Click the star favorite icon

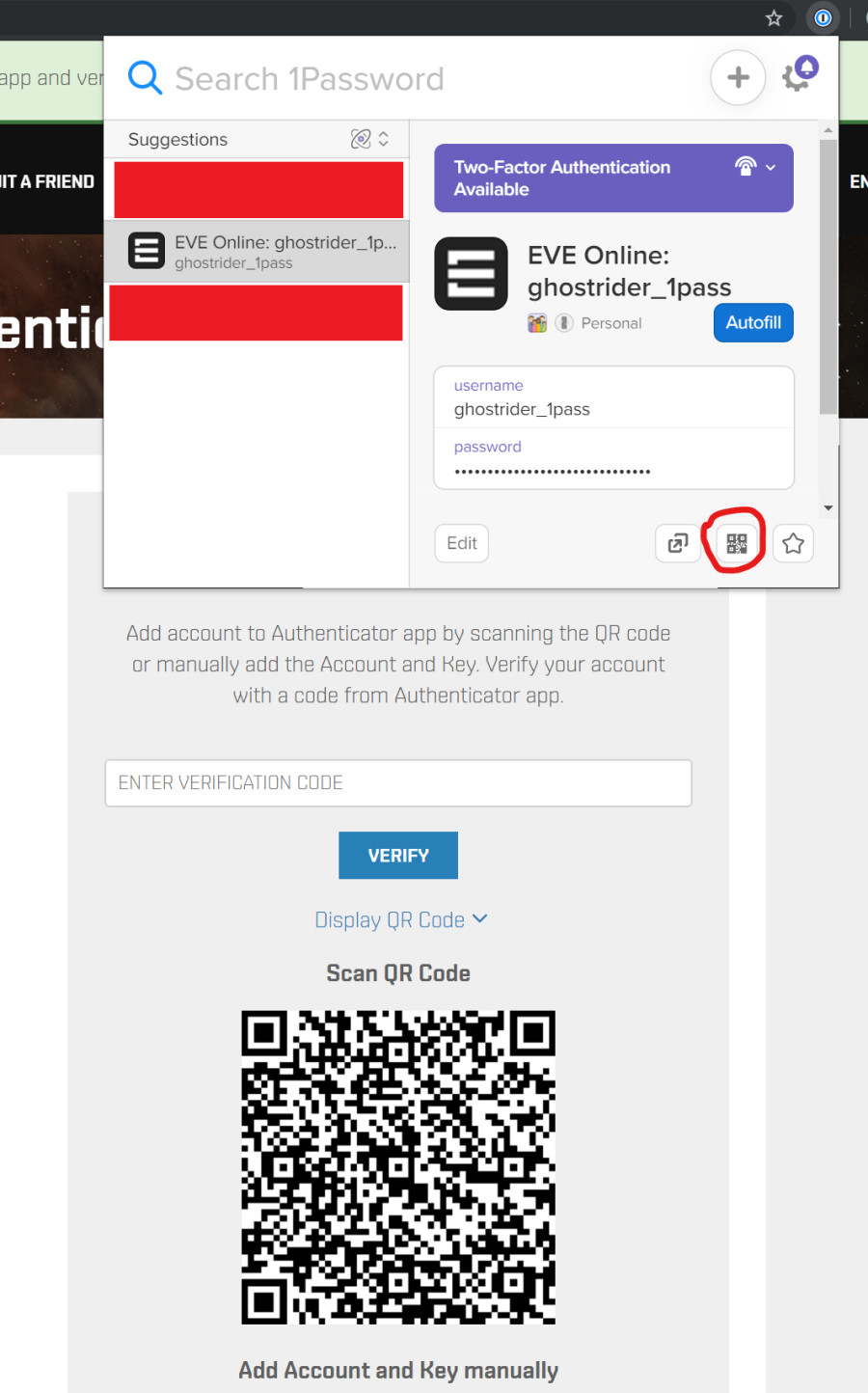[793, 543]
